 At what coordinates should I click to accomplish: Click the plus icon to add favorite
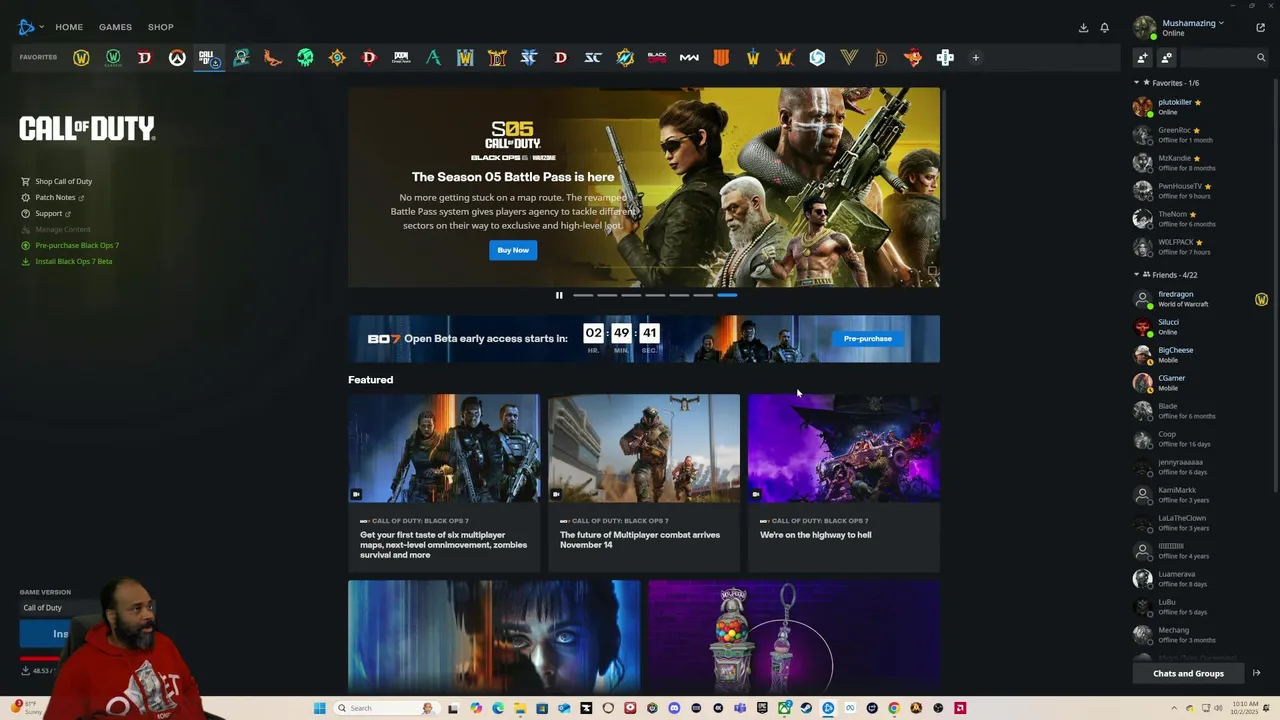tap(976, 58)
